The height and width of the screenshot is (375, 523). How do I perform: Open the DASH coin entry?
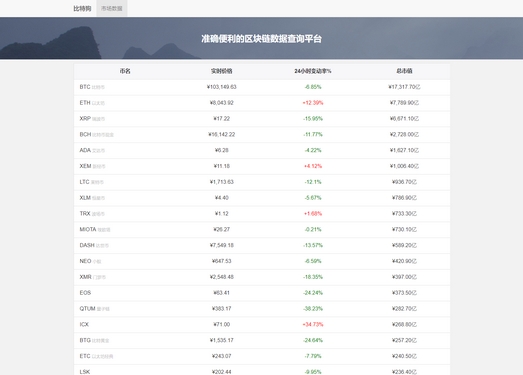point(262,246)
